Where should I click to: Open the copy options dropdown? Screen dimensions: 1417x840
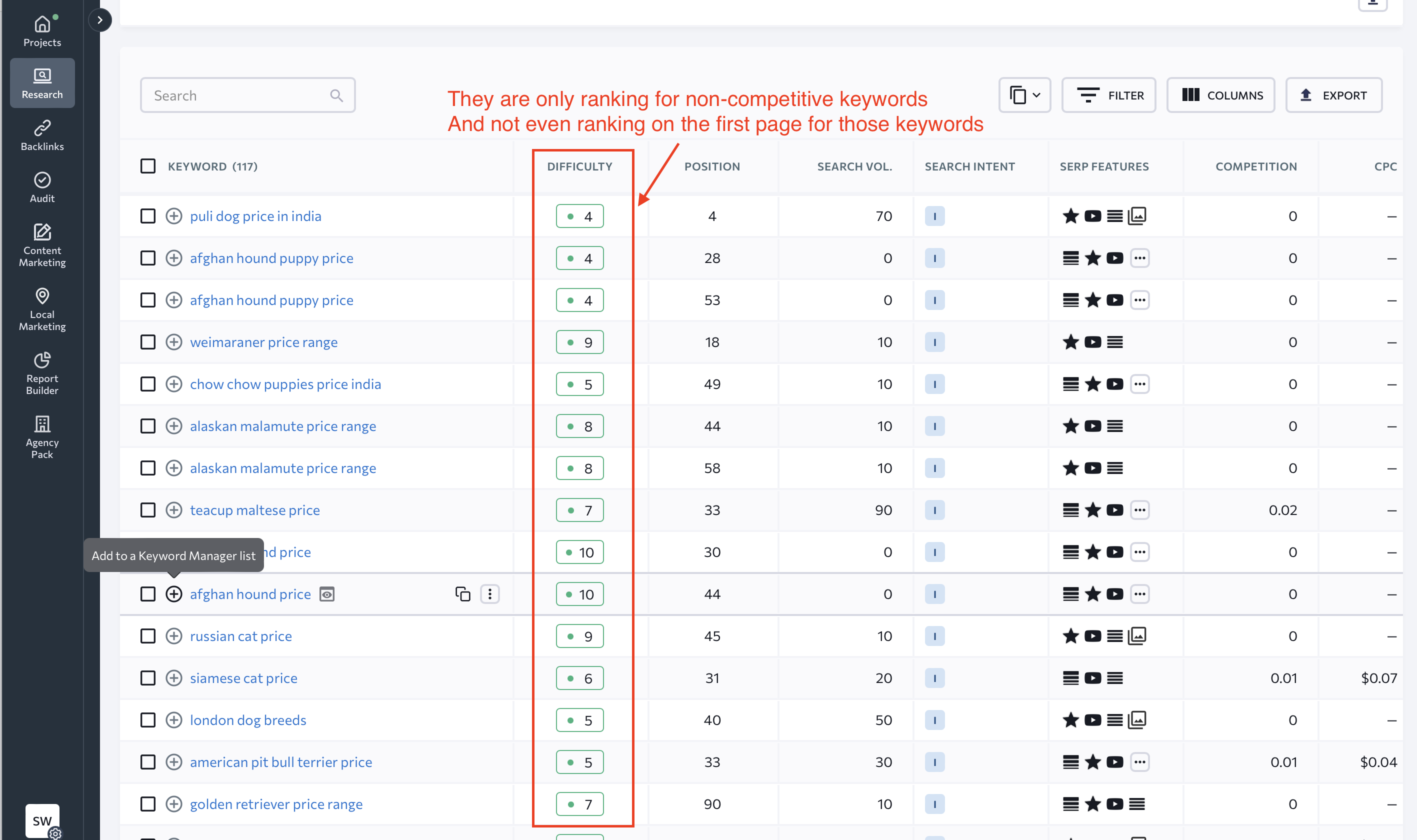(1024, 95)
